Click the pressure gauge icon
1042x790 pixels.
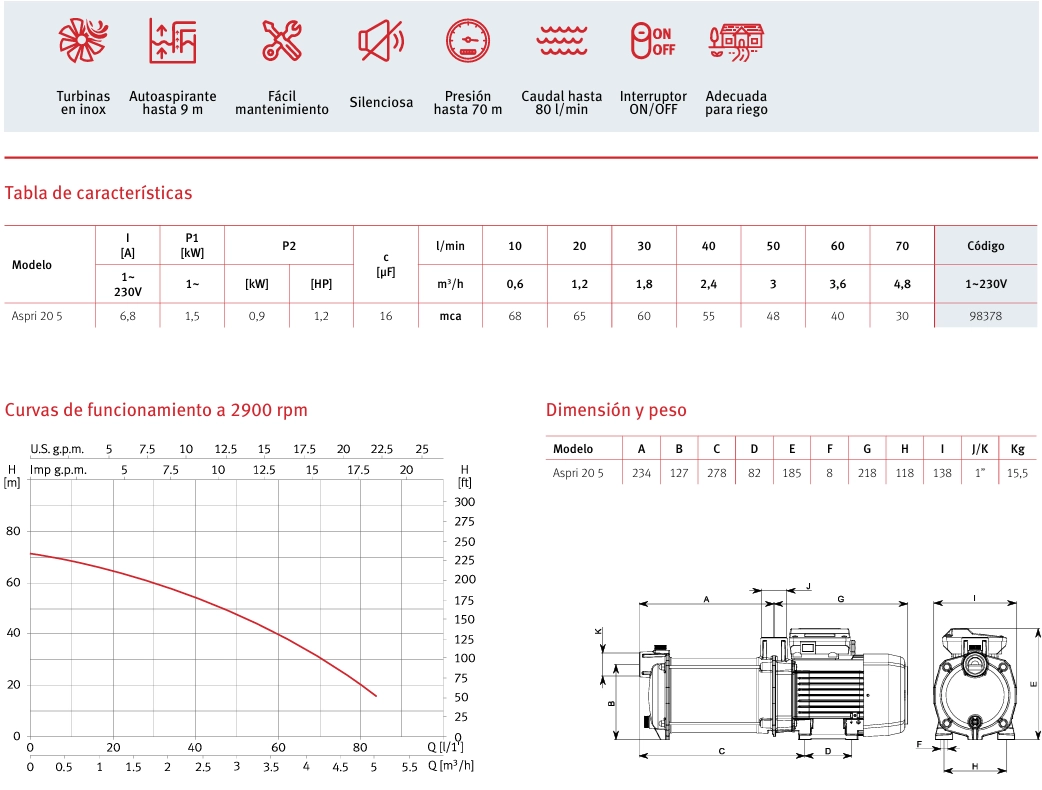468,41
